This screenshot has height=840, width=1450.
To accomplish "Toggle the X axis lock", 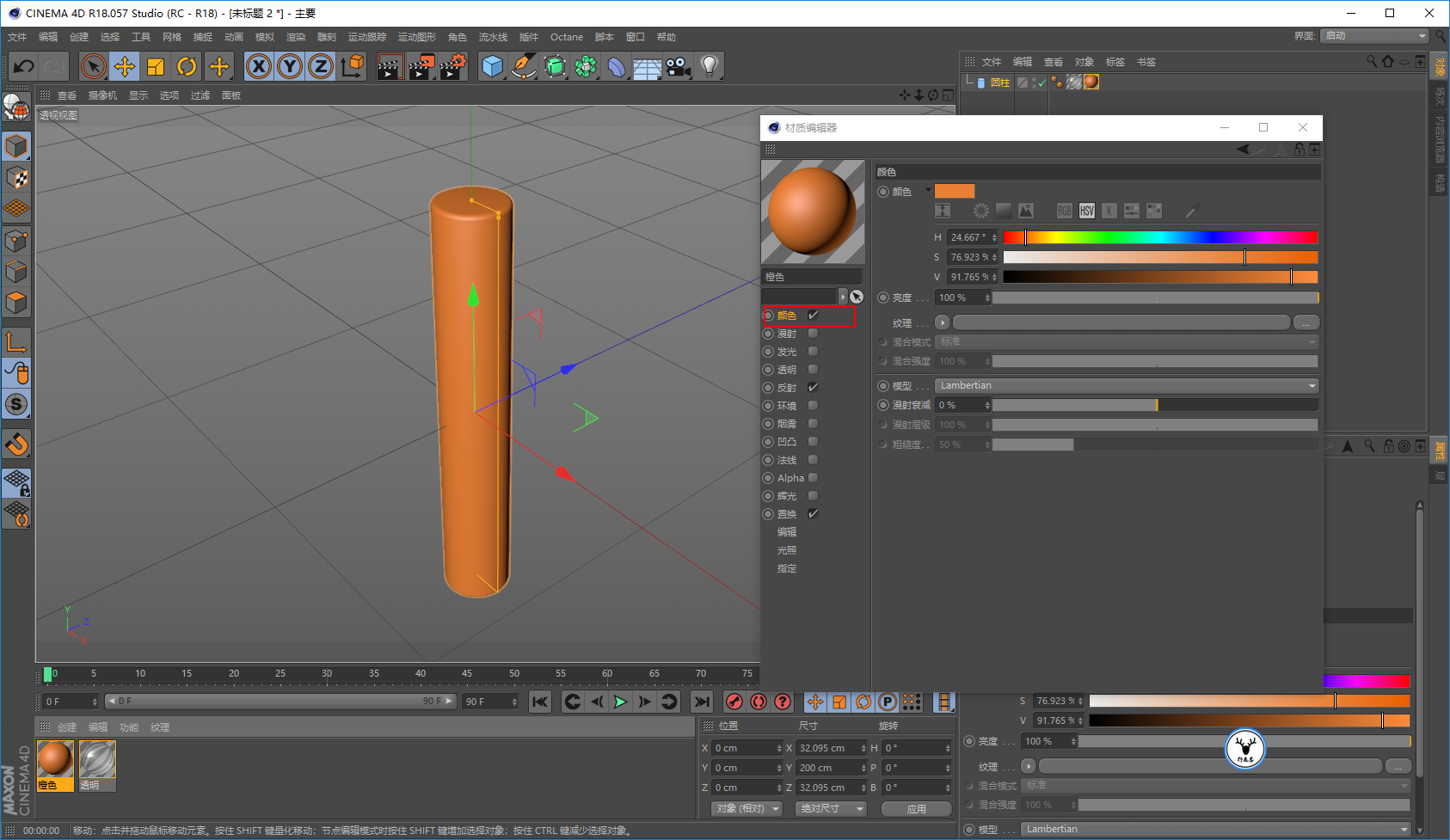I will point(259,66).
